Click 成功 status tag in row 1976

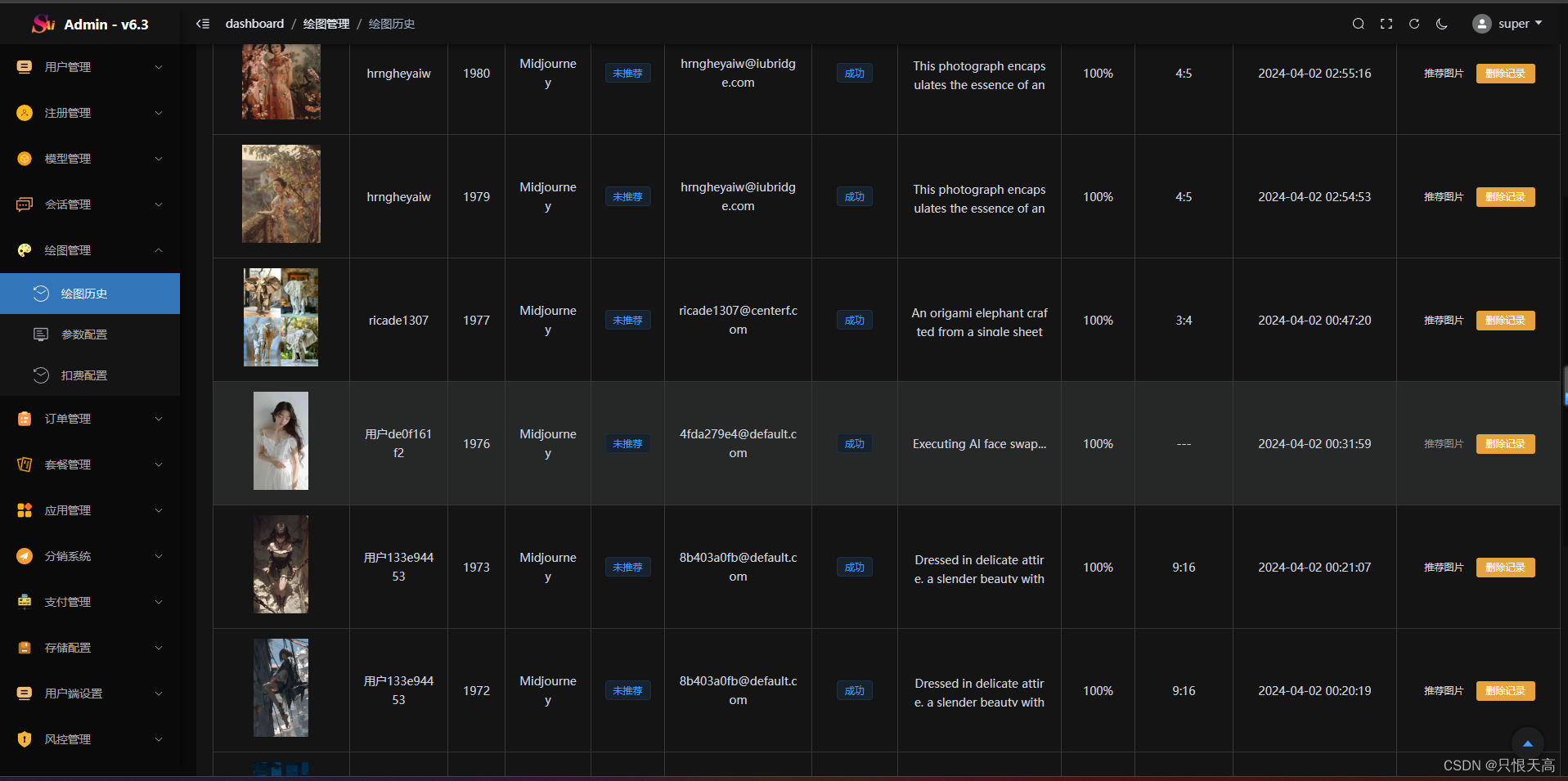coord(854,444)
